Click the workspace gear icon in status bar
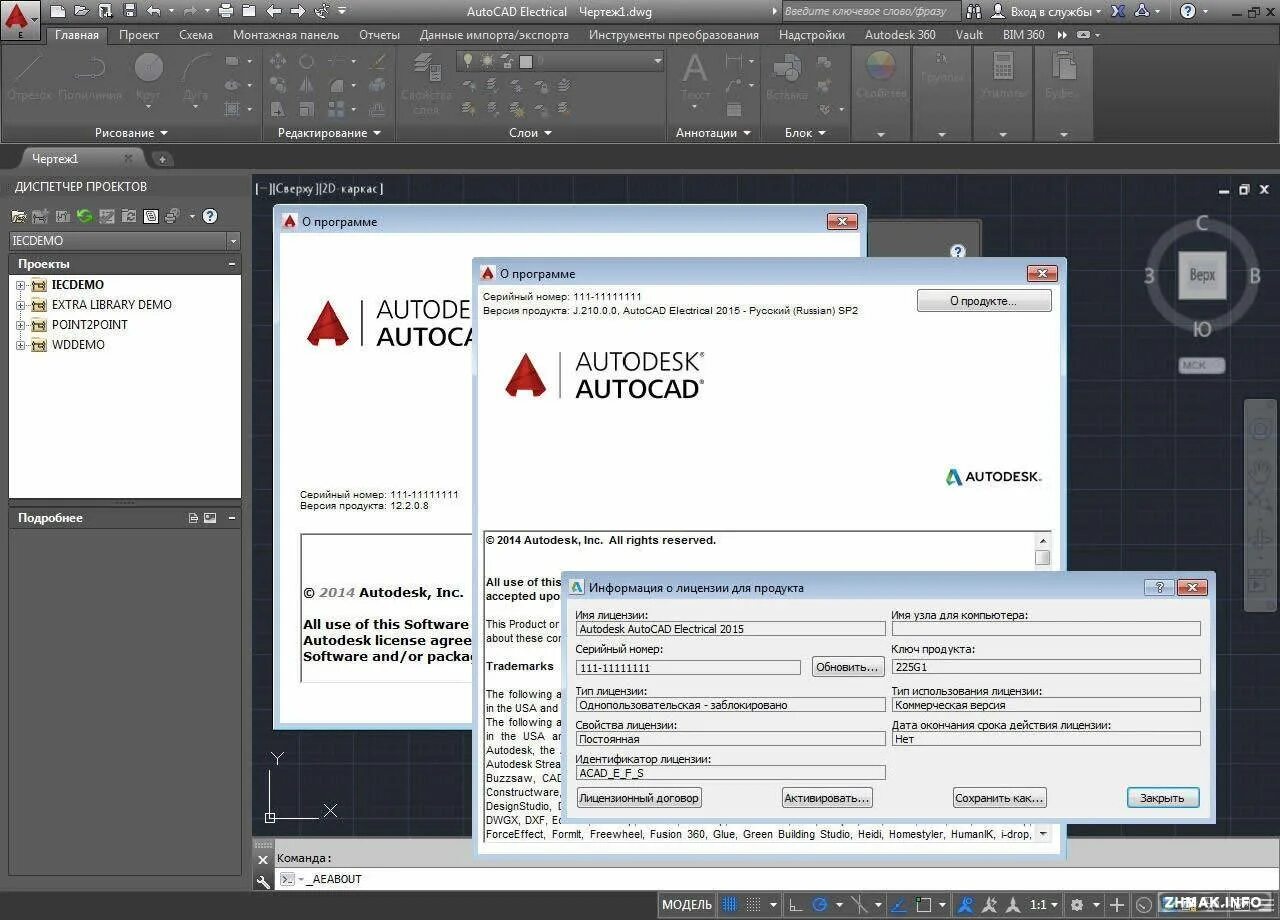 (1077, 905)
